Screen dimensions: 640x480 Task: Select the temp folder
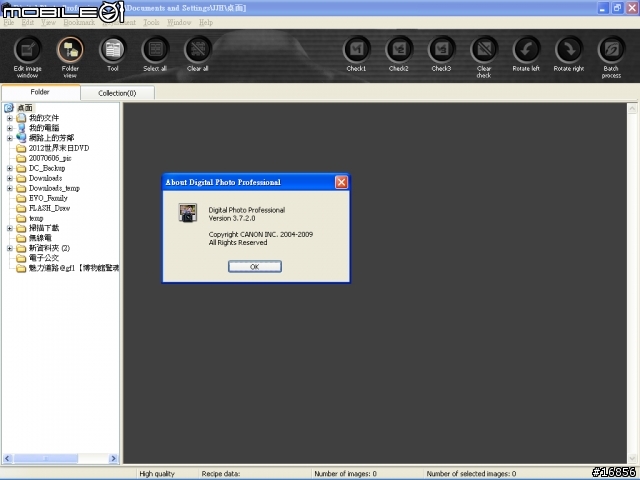[36, 218]
